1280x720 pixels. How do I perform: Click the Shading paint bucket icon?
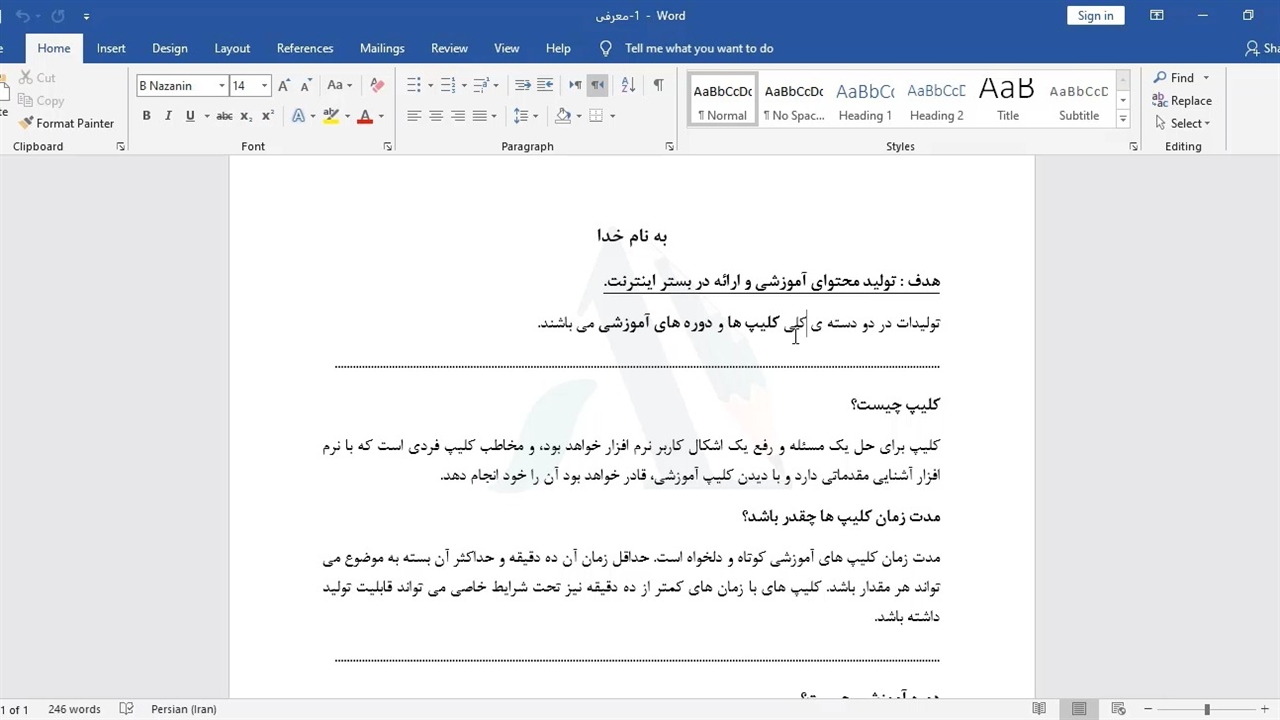click(x=563, y=116)
